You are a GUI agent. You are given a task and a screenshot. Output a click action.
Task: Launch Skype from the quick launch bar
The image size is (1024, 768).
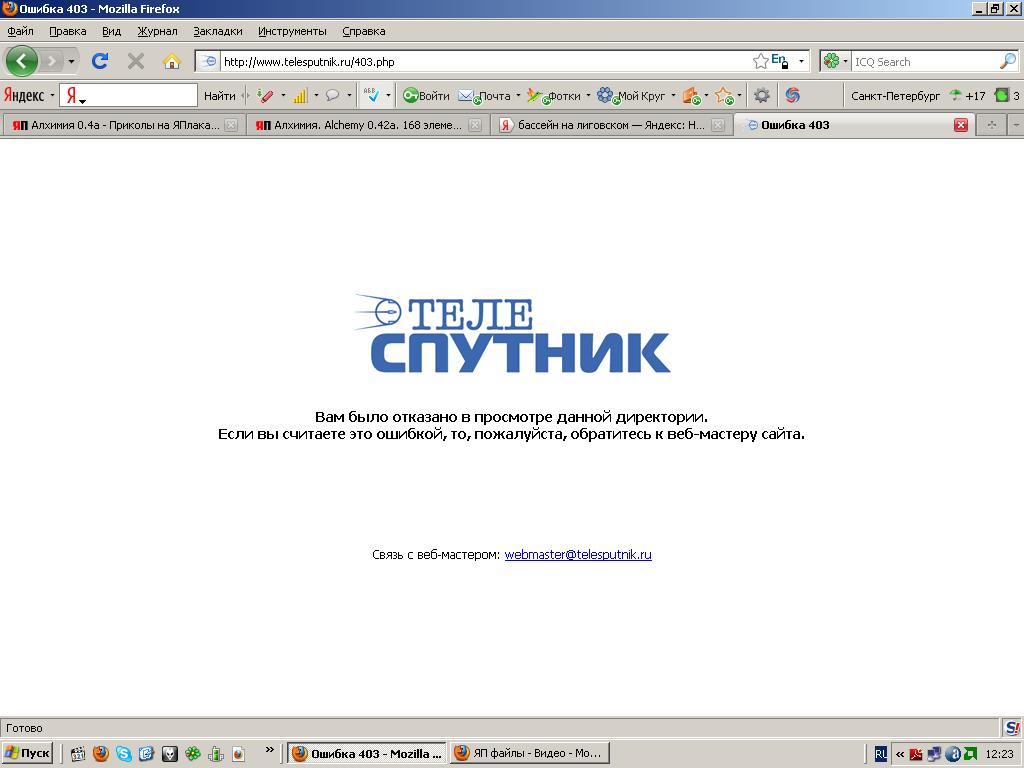[x=123, y=754]
